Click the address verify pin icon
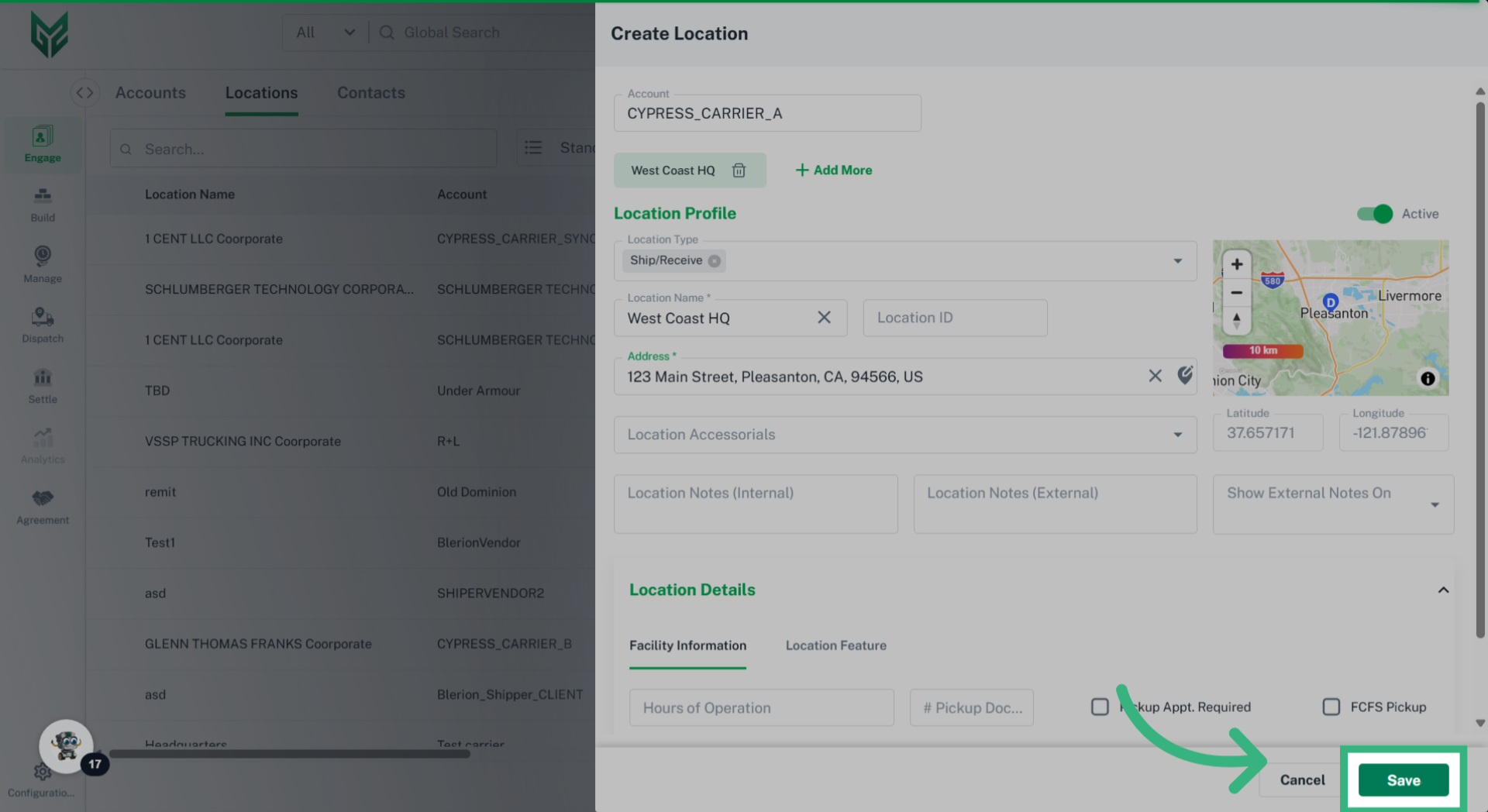Screen dimensions: 1488x812 [x=1185, y=376]
